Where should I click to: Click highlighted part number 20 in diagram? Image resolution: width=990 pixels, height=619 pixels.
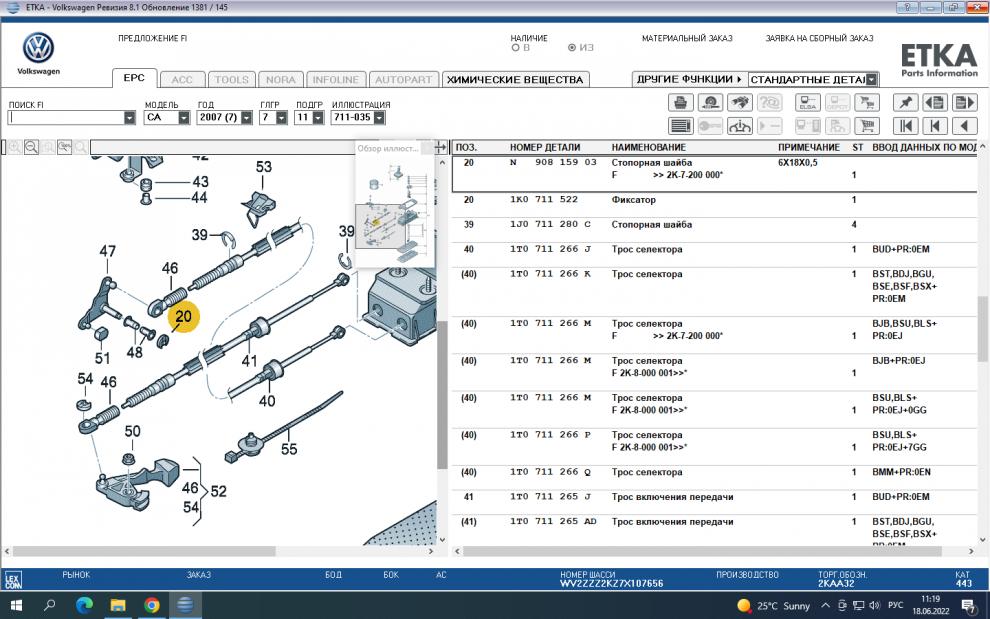pyautogui.click(x=184, y=316)
